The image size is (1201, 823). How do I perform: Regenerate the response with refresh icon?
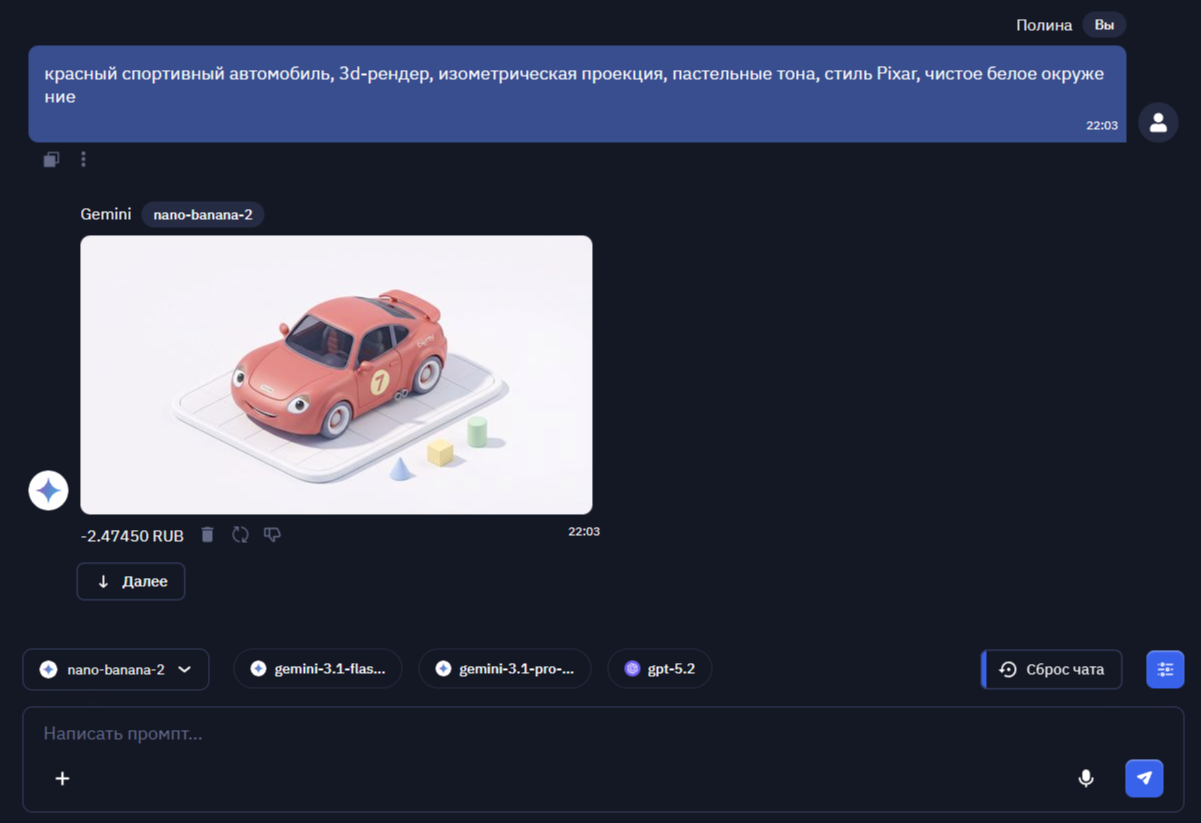tap(240, 535)
